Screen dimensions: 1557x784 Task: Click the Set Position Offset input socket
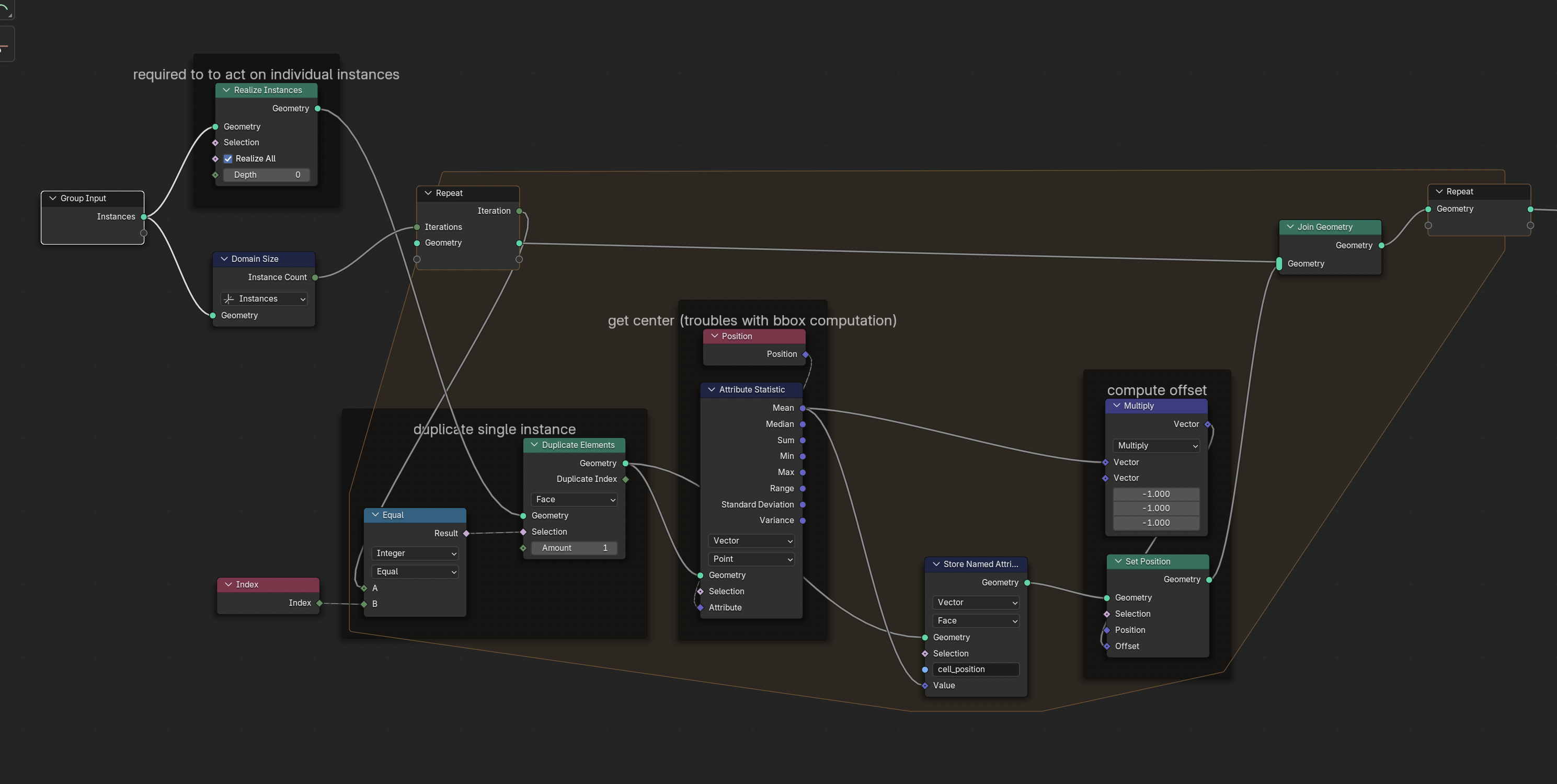(1107, 647)
